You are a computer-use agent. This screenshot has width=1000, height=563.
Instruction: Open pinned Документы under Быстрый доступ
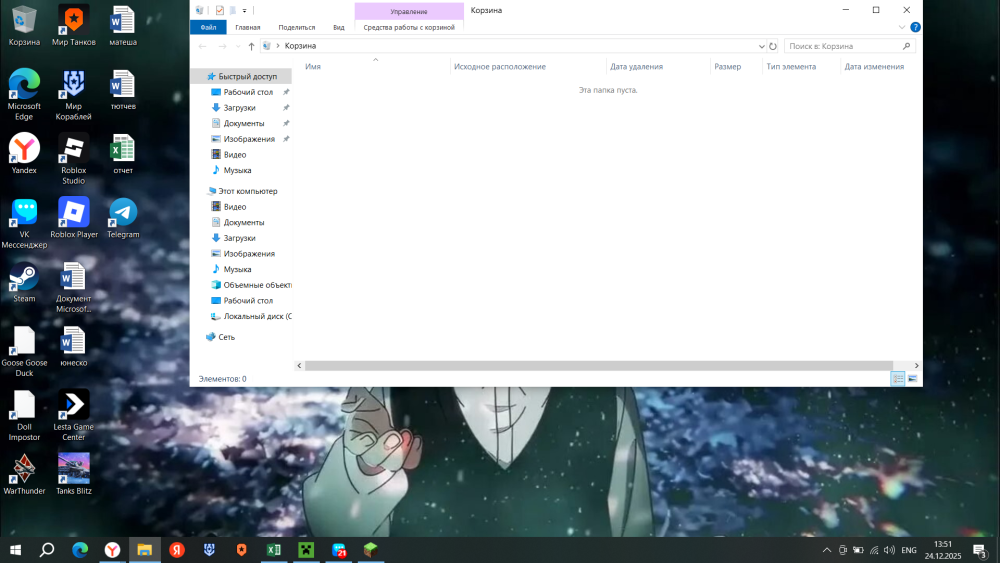242,123
